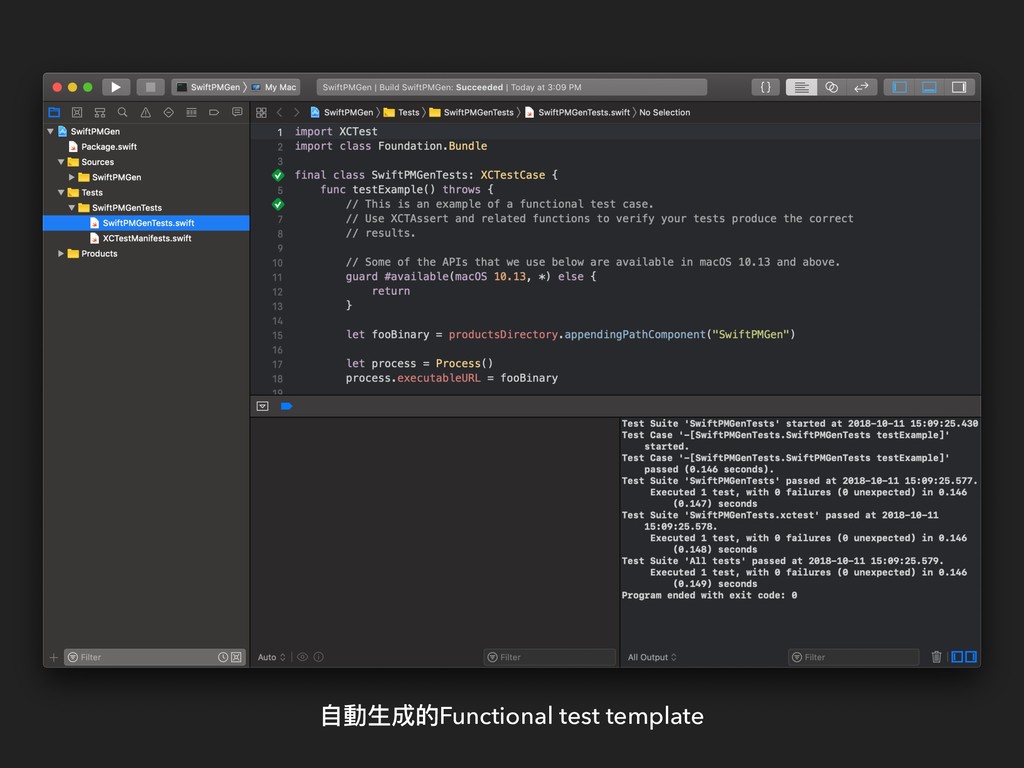Screen dimensions: 1024x768
Task: Open the No Selection jump bar menu
Action: 664,112
